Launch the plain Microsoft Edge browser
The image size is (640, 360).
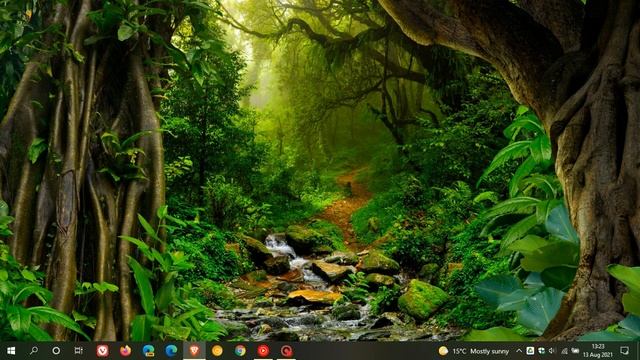[x=171, y=351]
